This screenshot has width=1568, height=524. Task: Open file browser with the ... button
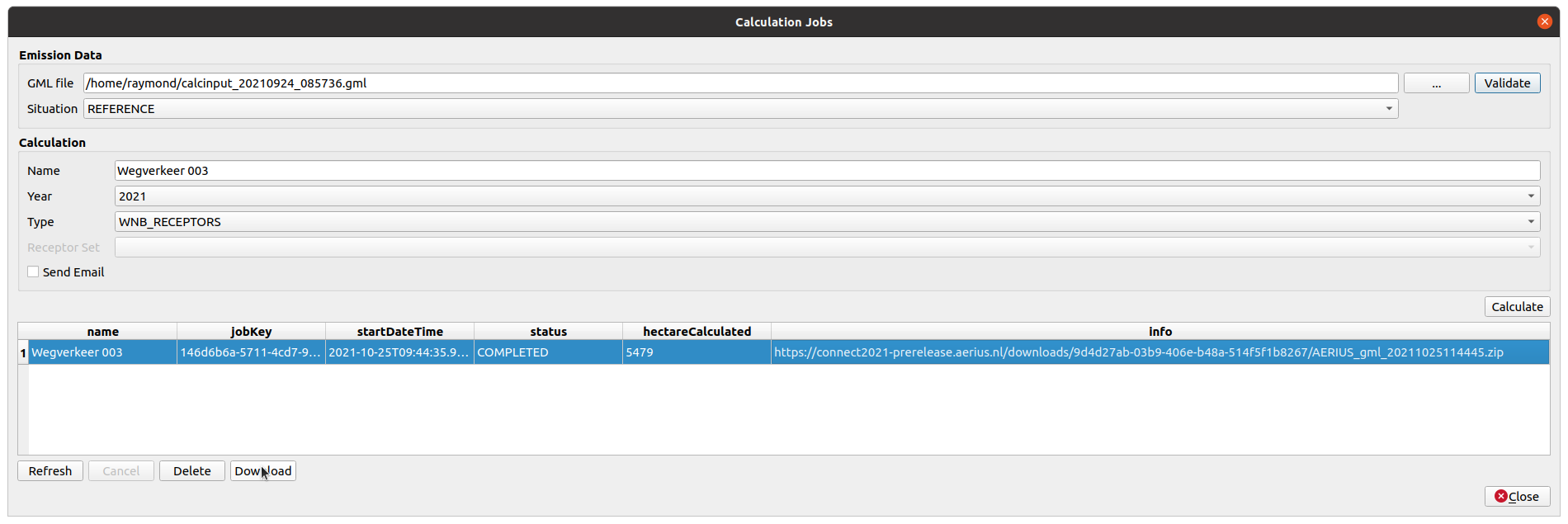(x=1436, y=83)
